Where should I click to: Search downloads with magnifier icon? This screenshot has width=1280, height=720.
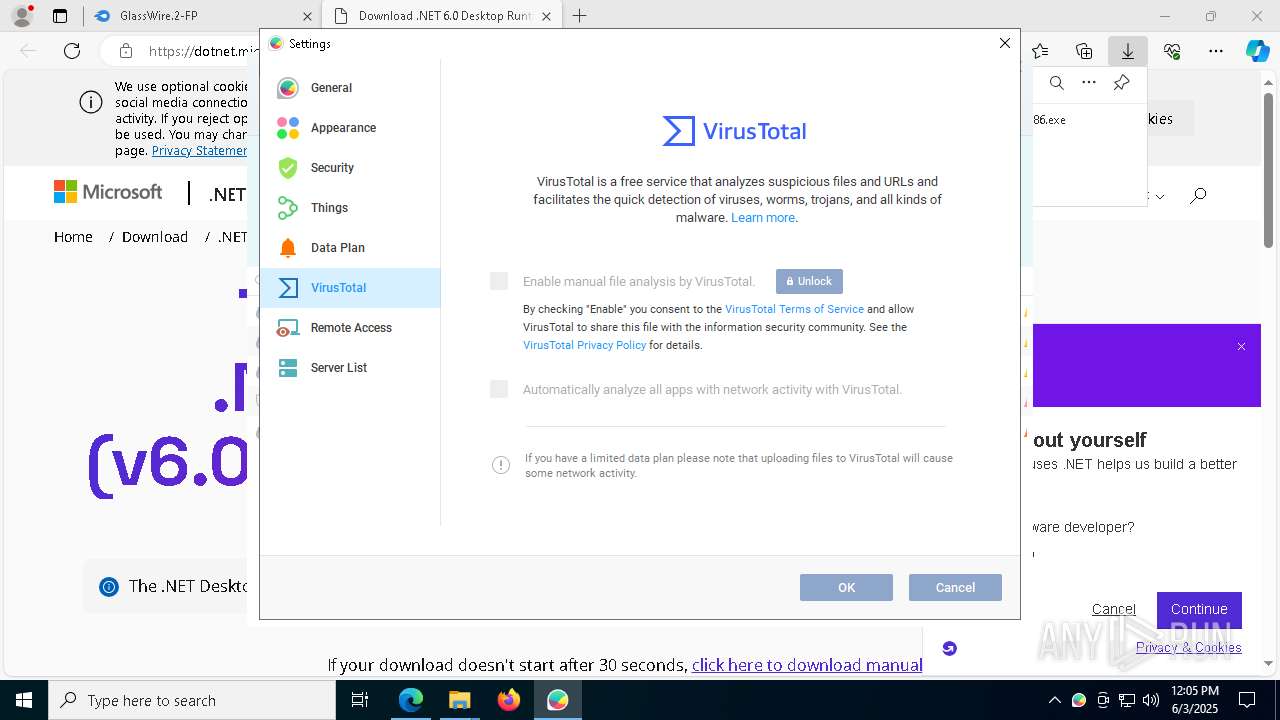[1057, 83]
